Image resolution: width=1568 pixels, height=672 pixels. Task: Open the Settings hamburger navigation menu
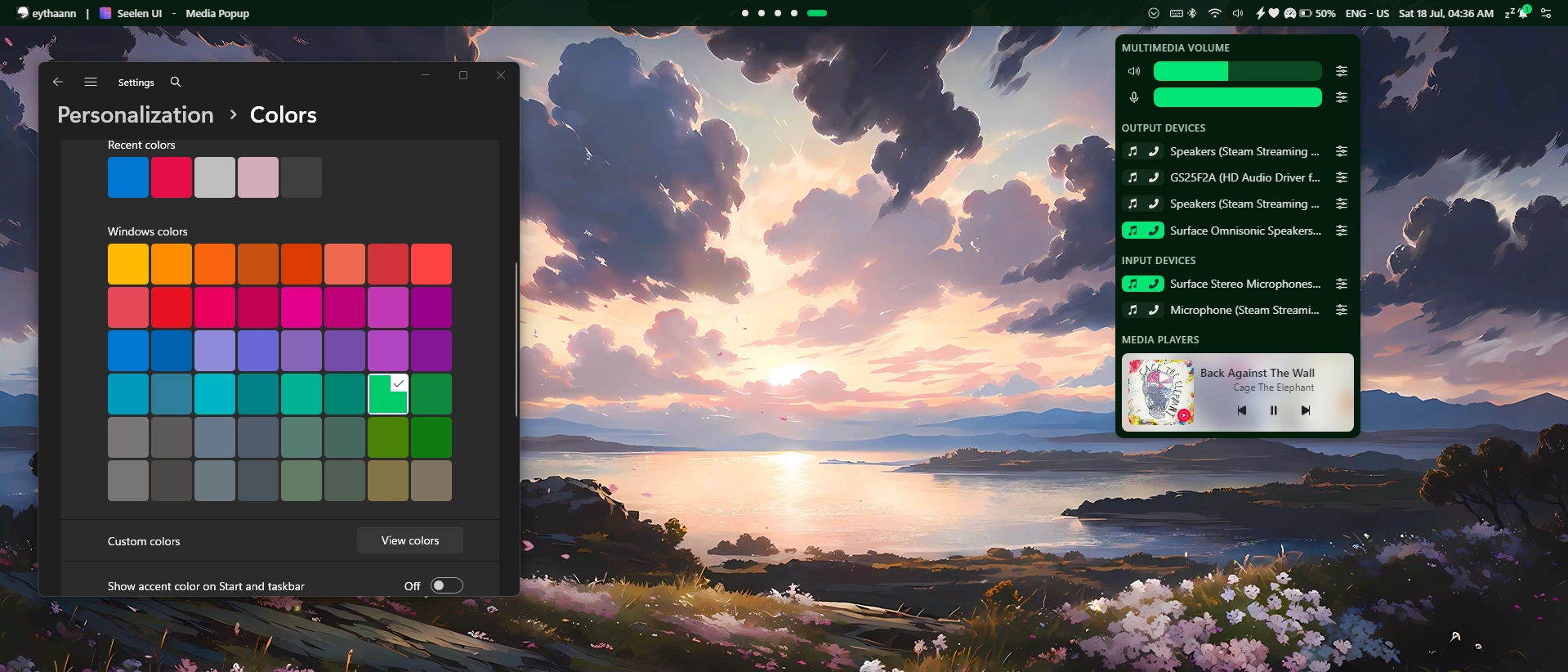click(x=91, y=82)
